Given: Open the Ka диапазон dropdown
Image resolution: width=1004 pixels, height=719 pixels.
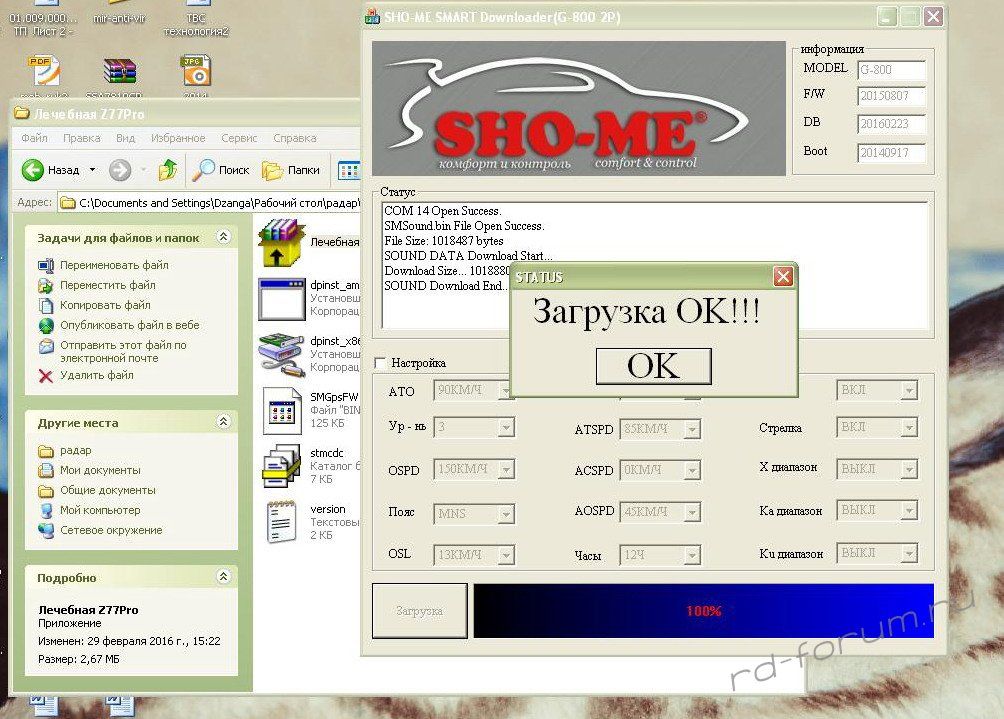Looking at the screenshot, I should pos(909,511).
